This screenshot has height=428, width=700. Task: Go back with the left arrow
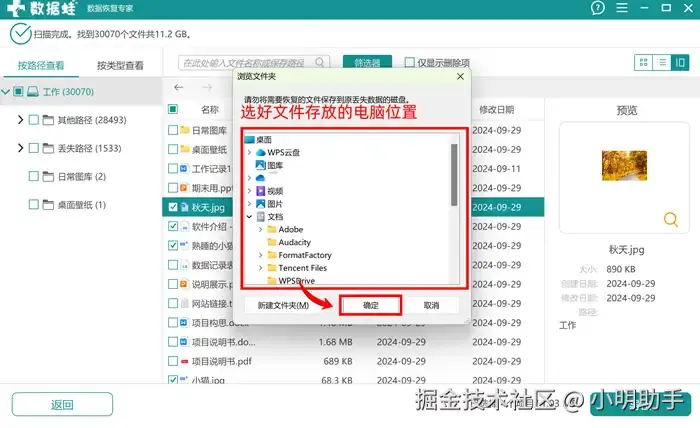click(x=179, y=87)
